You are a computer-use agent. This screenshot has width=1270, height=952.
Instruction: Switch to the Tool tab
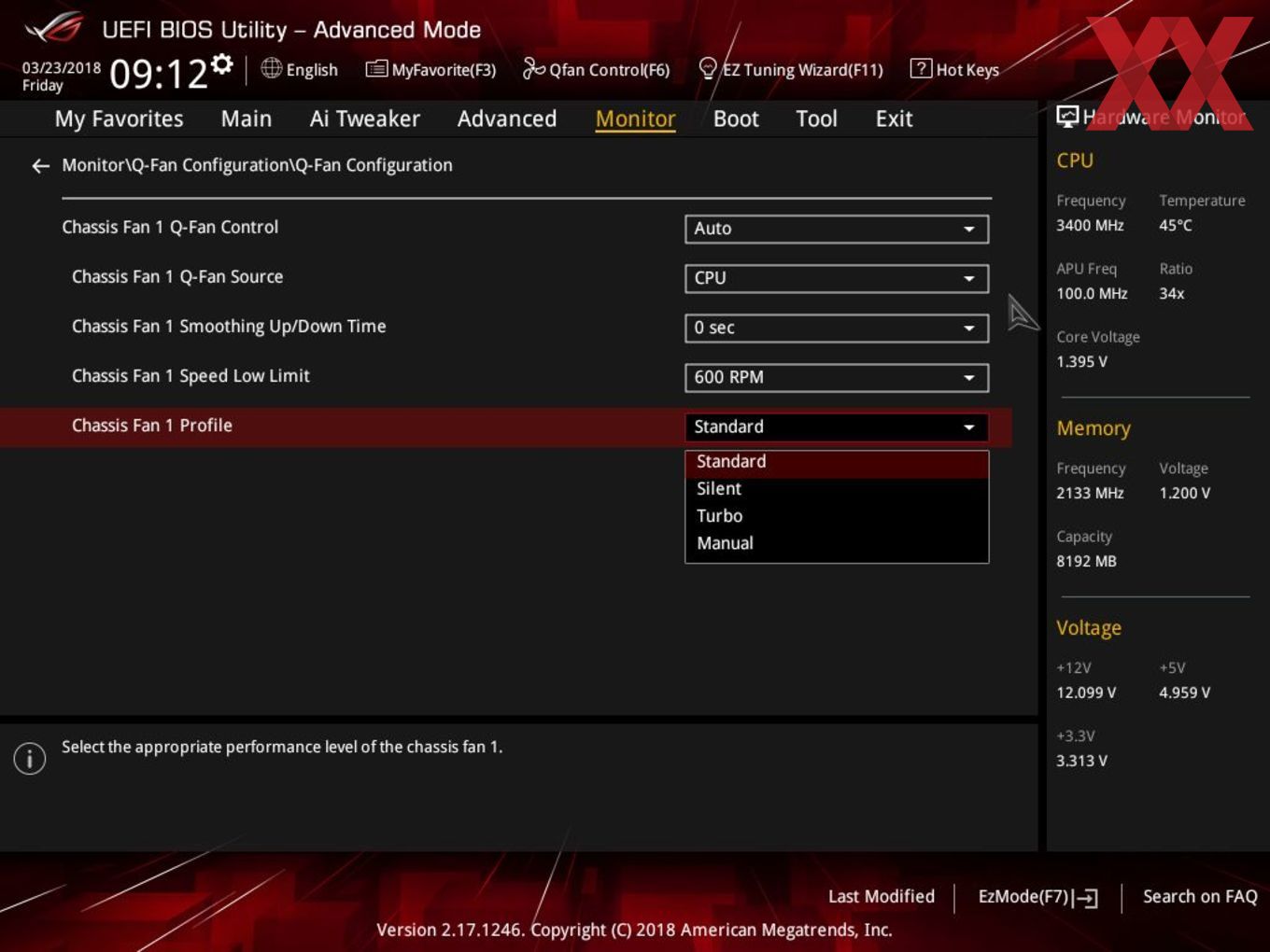point(816,119)
